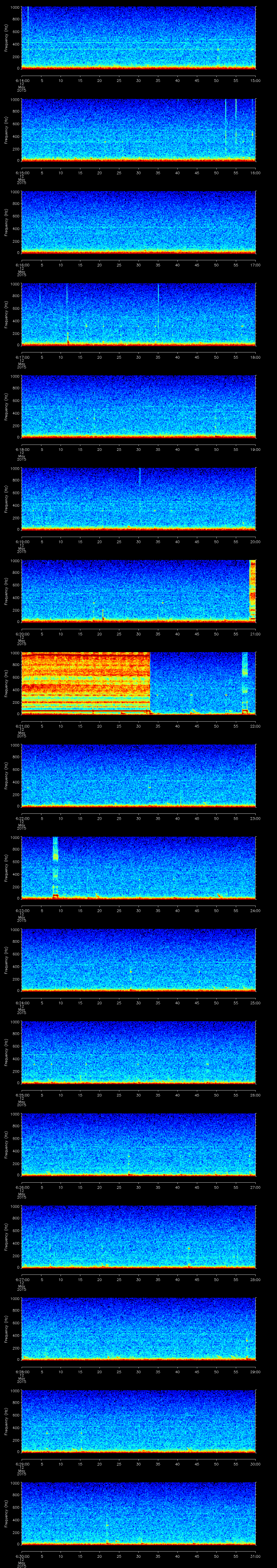Click the 17:00 end time label
The height and width of the screenshot is (1568, 277).
(256, 265)
